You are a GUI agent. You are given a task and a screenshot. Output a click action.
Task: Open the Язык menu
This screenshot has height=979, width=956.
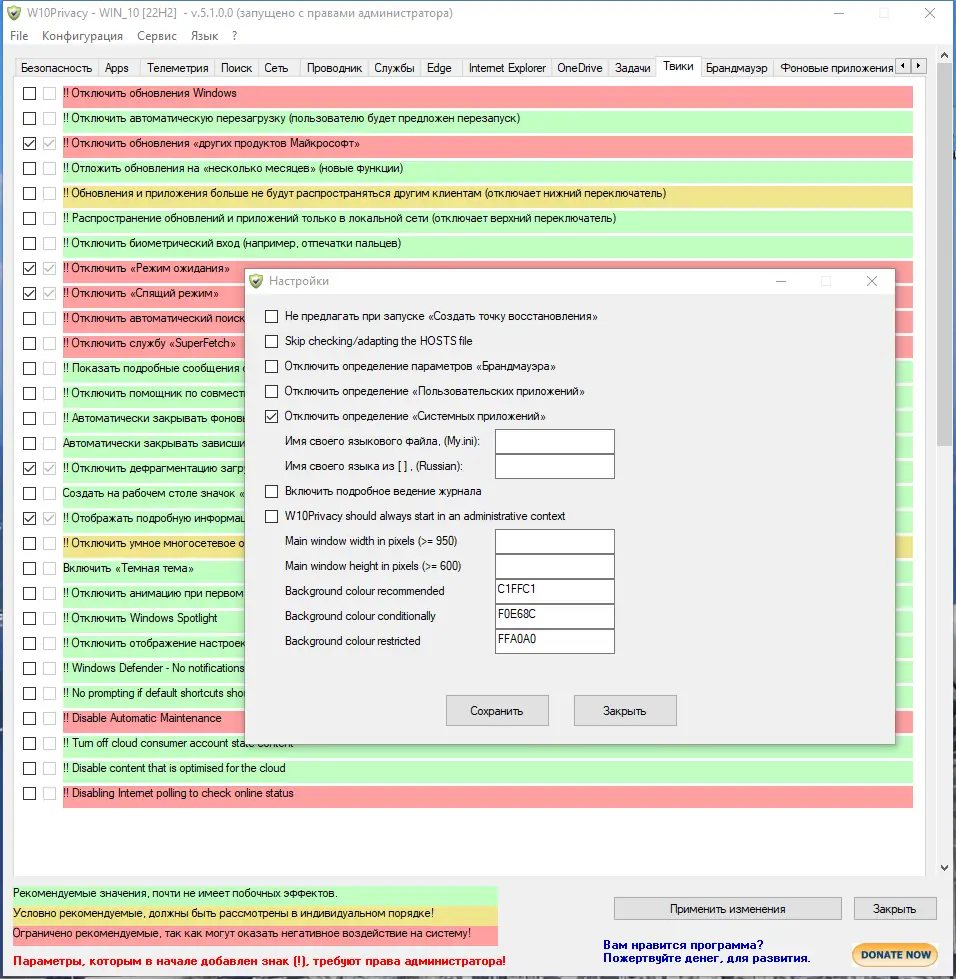coord(204,36)
